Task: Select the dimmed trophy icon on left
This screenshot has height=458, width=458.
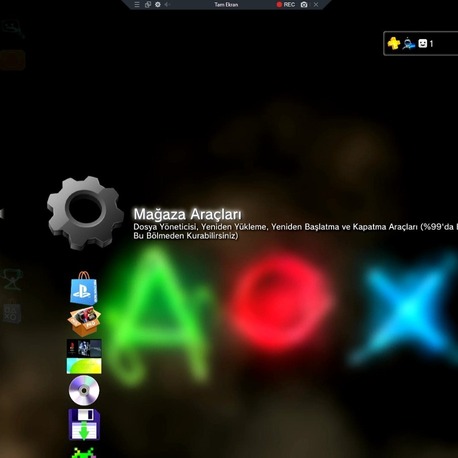Action: point(12,279)
